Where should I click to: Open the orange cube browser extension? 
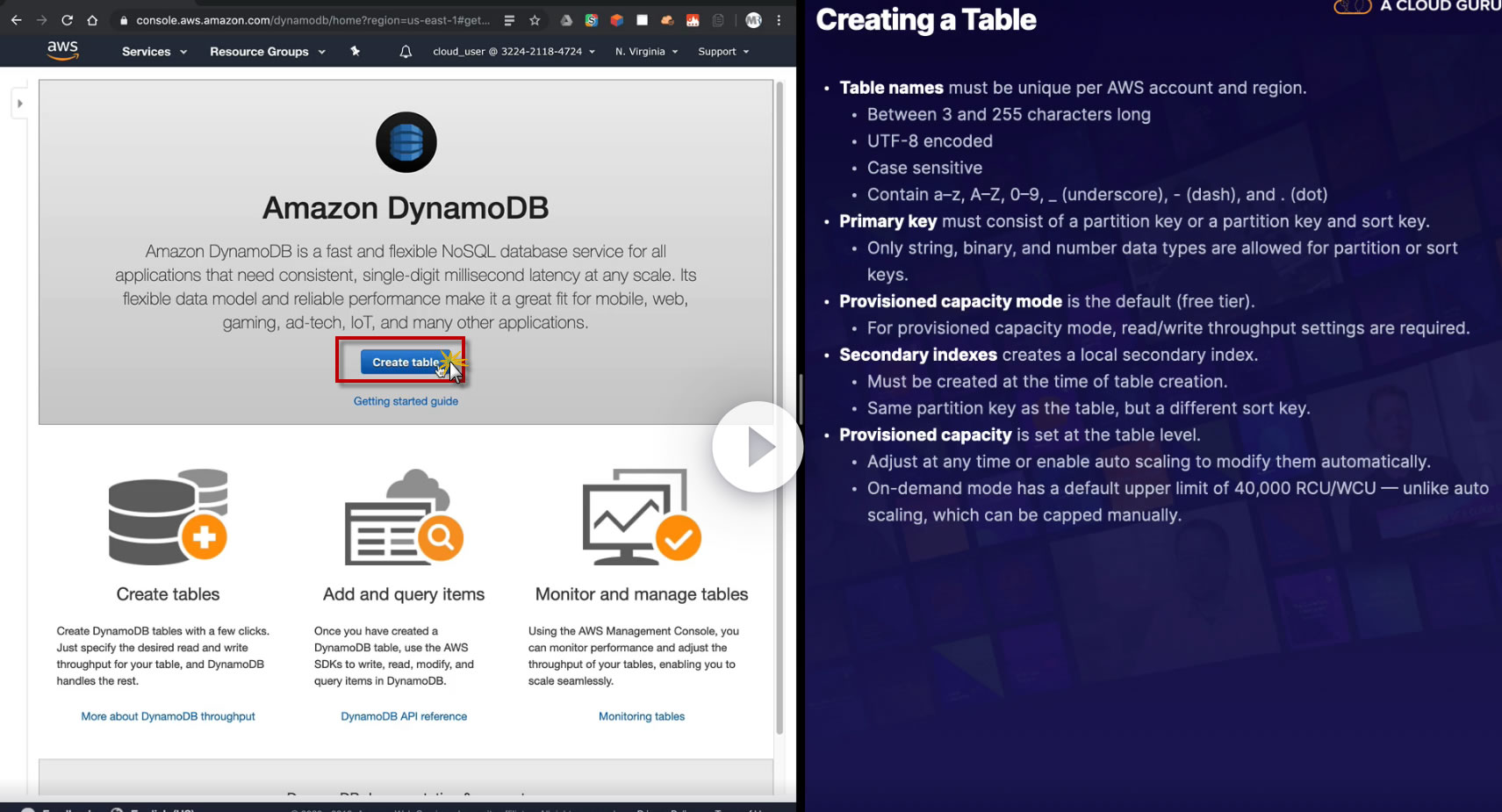point(617,20)
